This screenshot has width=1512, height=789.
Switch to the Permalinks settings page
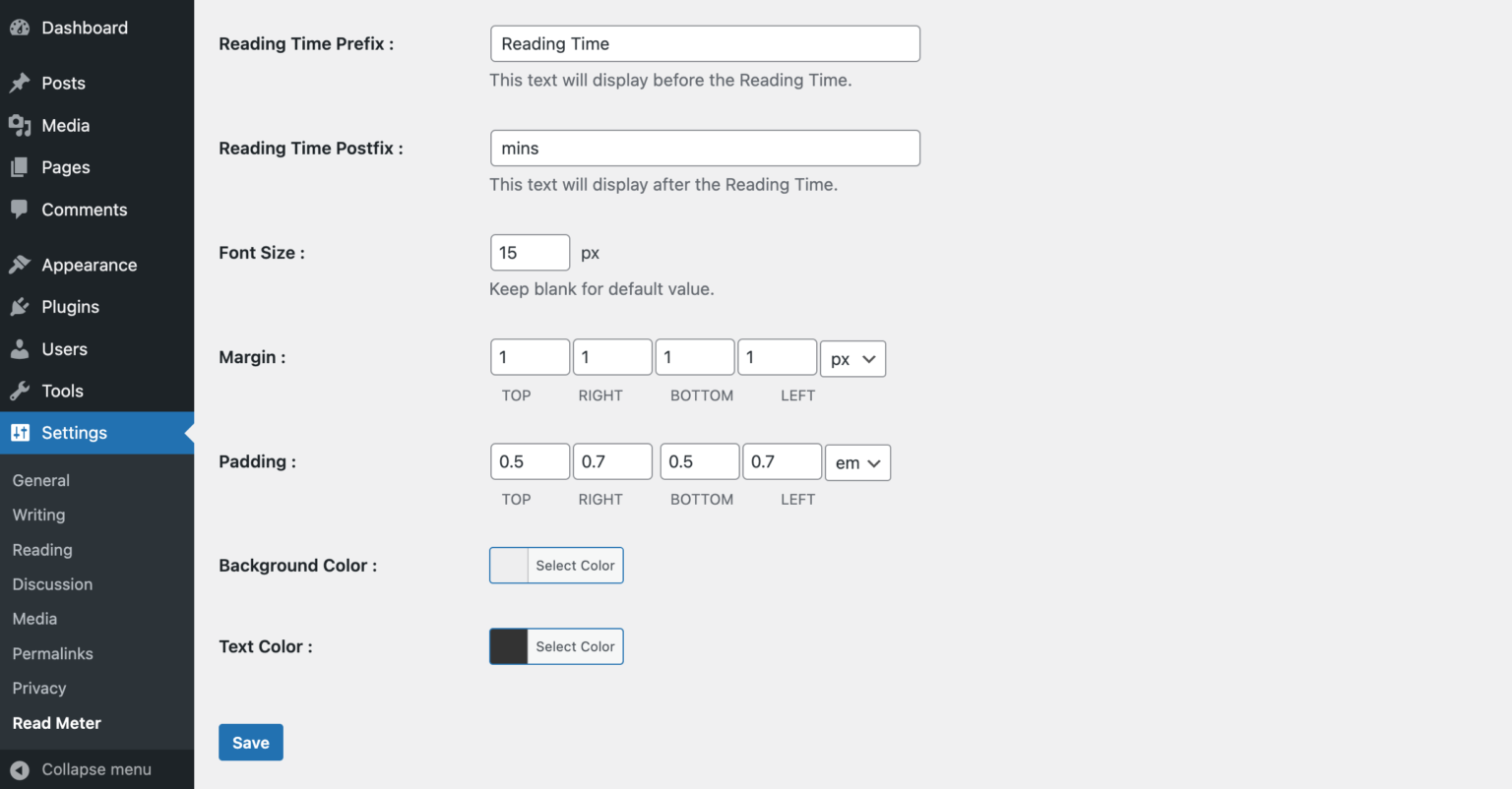click(x=52, y=653)
